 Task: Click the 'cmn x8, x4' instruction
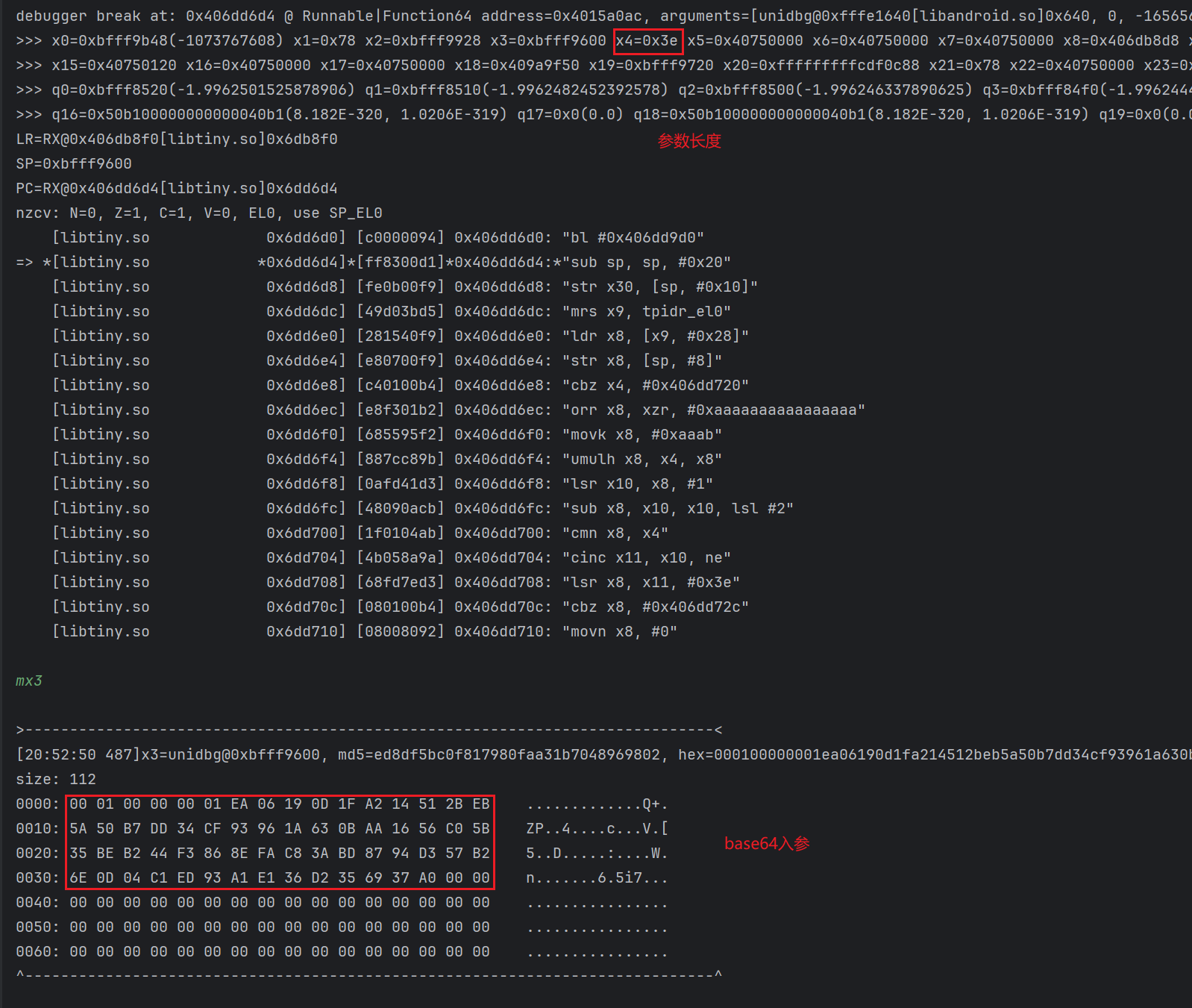pyautogui.click(x=615, y=533)
